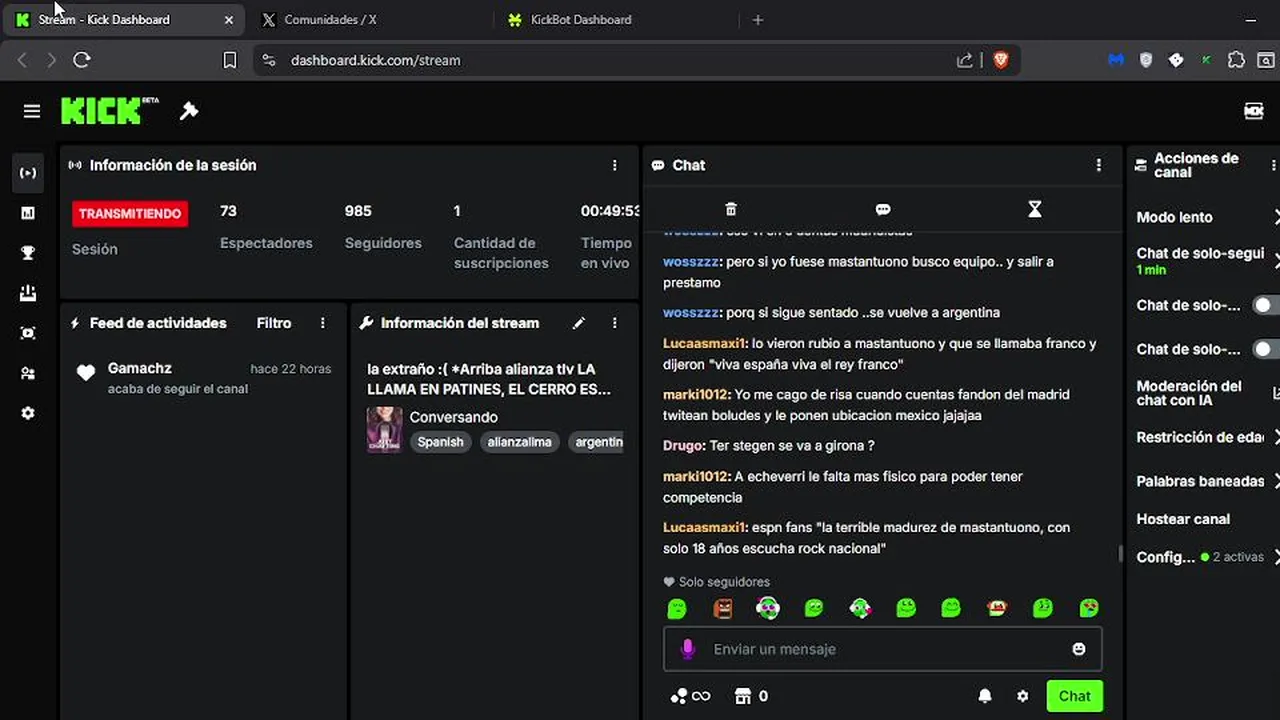This screenshot has height=720, width=1280.
Task: Open Feed de actividades three-dot menu
Action: 322,323
